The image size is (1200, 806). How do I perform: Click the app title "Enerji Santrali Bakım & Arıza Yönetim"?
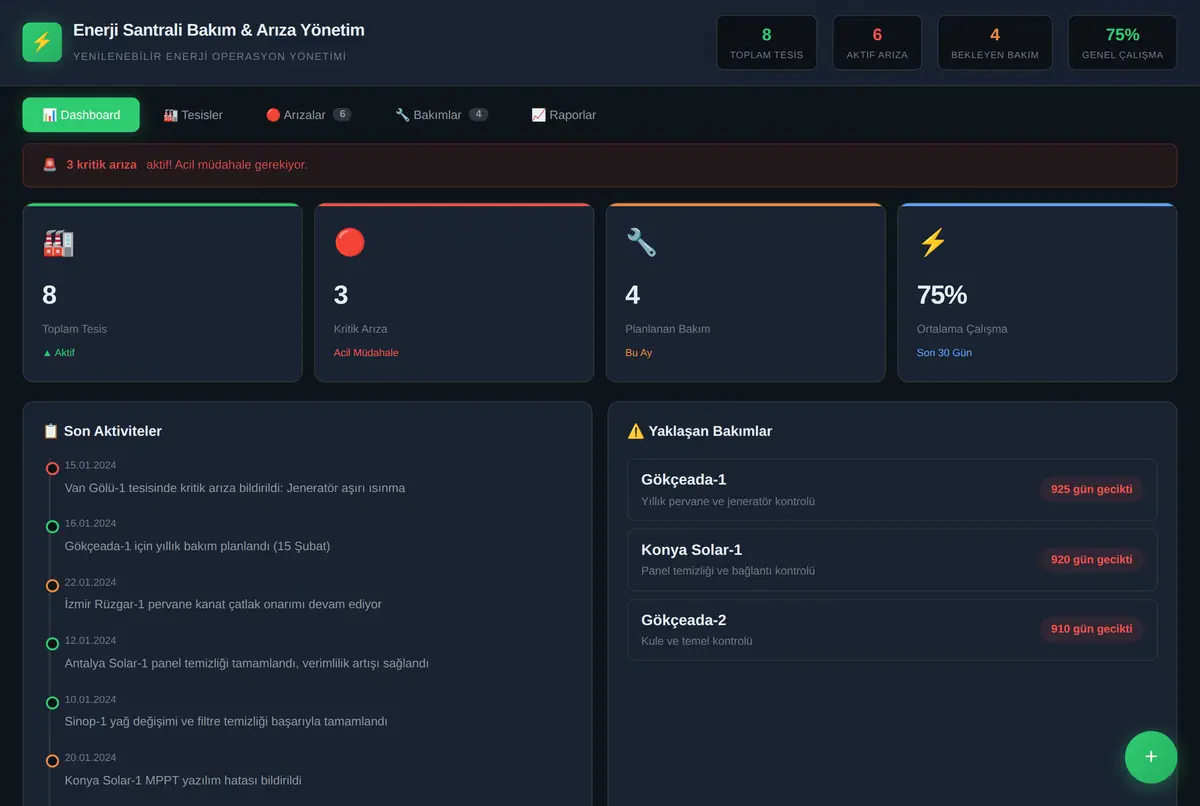(219, 31)
